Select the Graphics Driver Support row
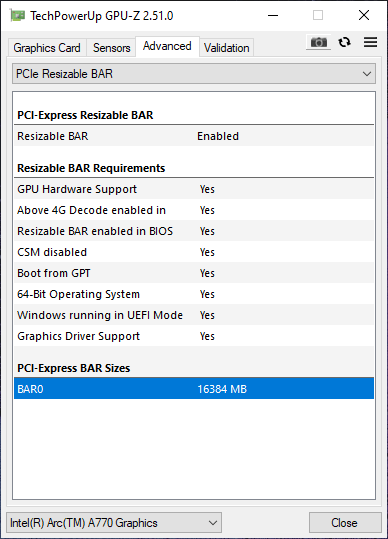This screenshot has width=388, height=539. (194, 336)
